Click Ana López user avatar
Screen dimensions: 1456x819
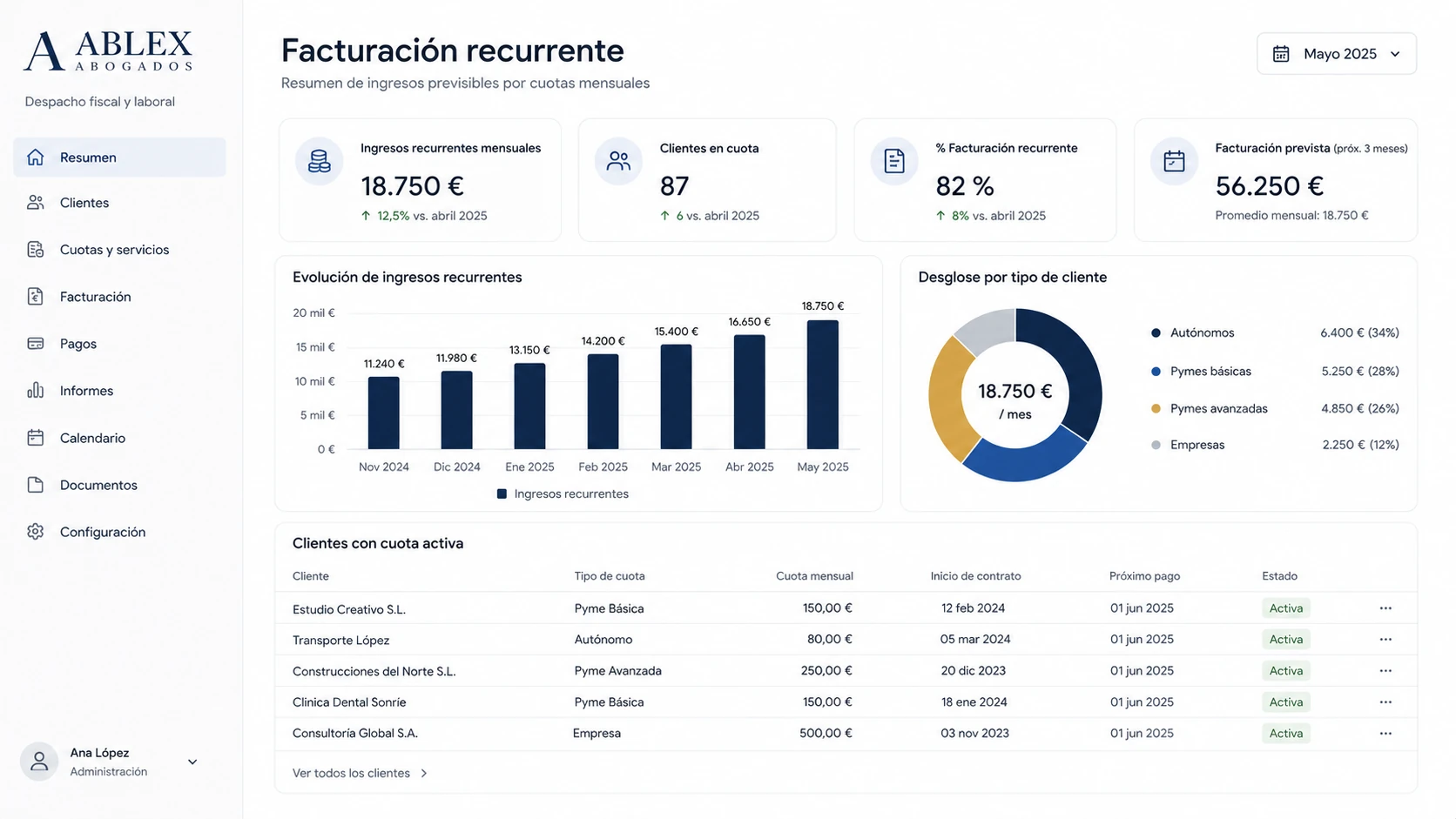pyautogui.click(x=39, y=762)
